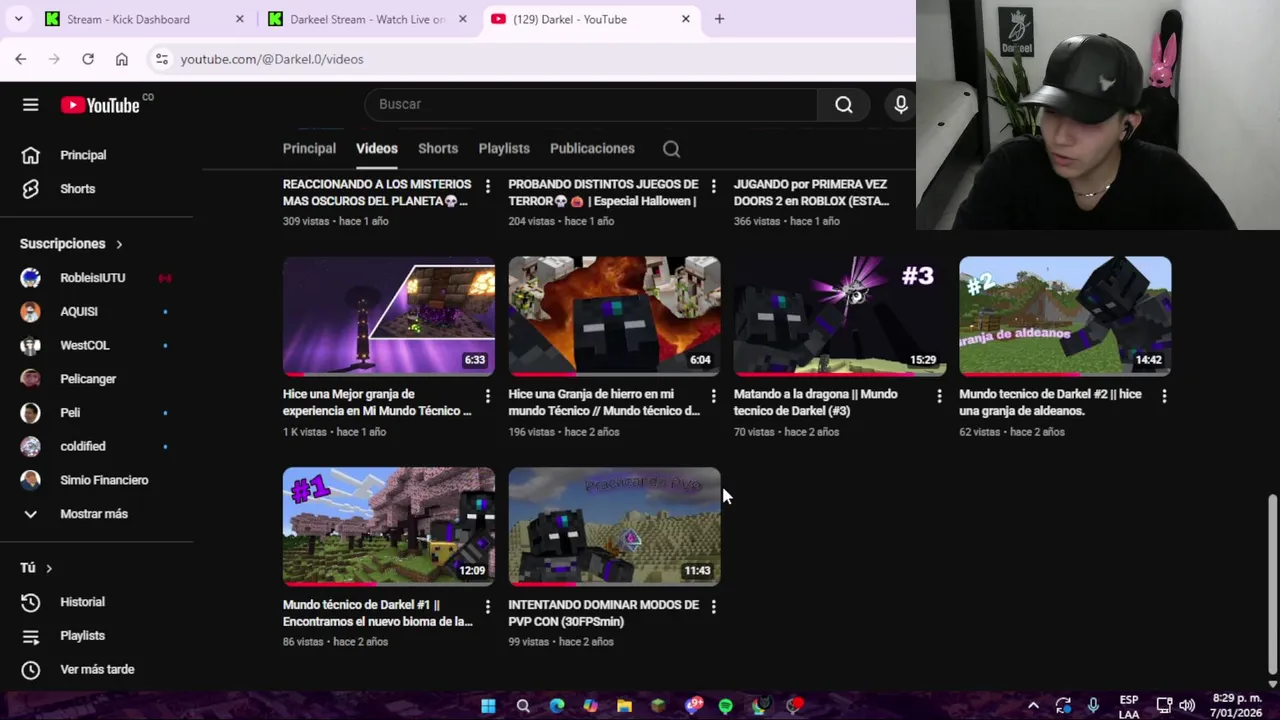Open Microsoft Edge from the taskbar
The width and height of the screenshot is (1280, 720).
557,706
